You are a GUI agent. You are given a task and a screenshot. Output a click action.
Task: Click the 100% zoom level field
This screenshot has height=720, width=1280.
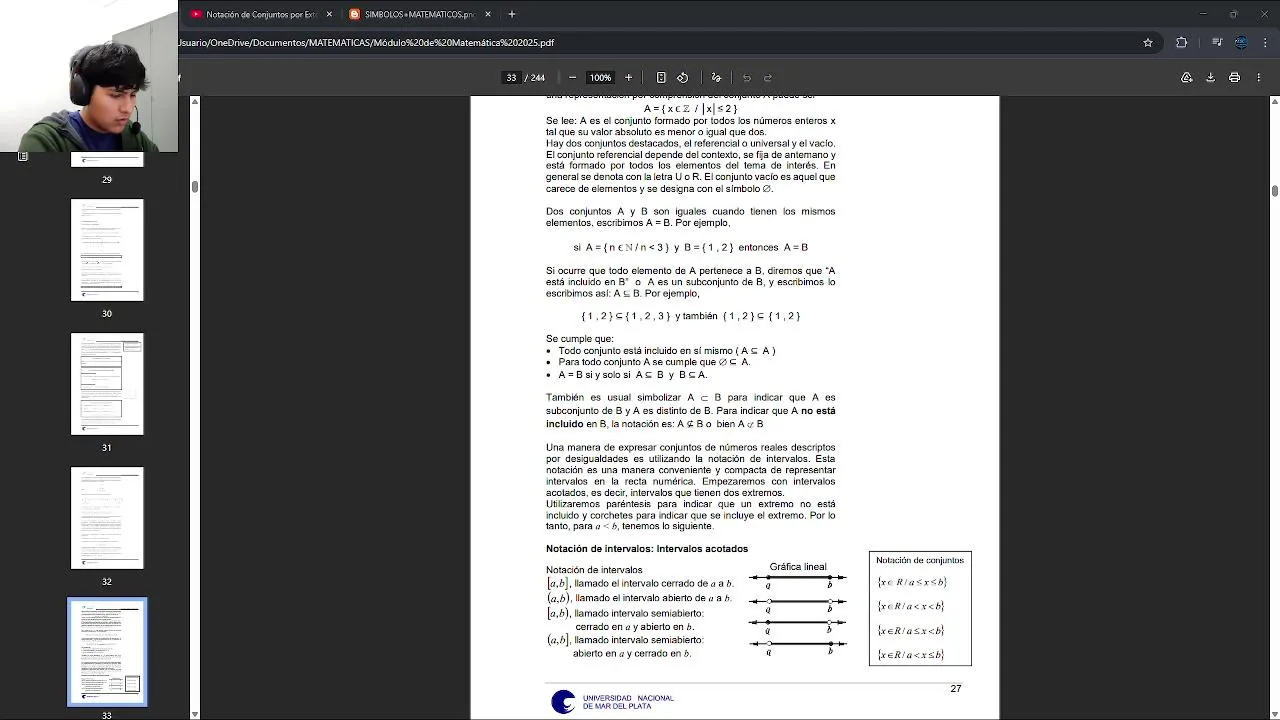pyautogui.click(x=600, y=77)
